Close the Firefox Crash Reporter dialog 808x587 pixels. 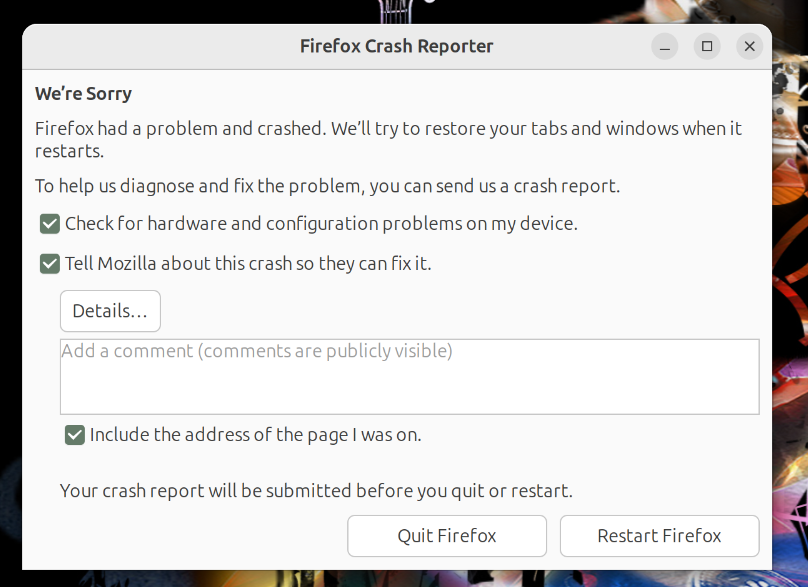point(749,46)
